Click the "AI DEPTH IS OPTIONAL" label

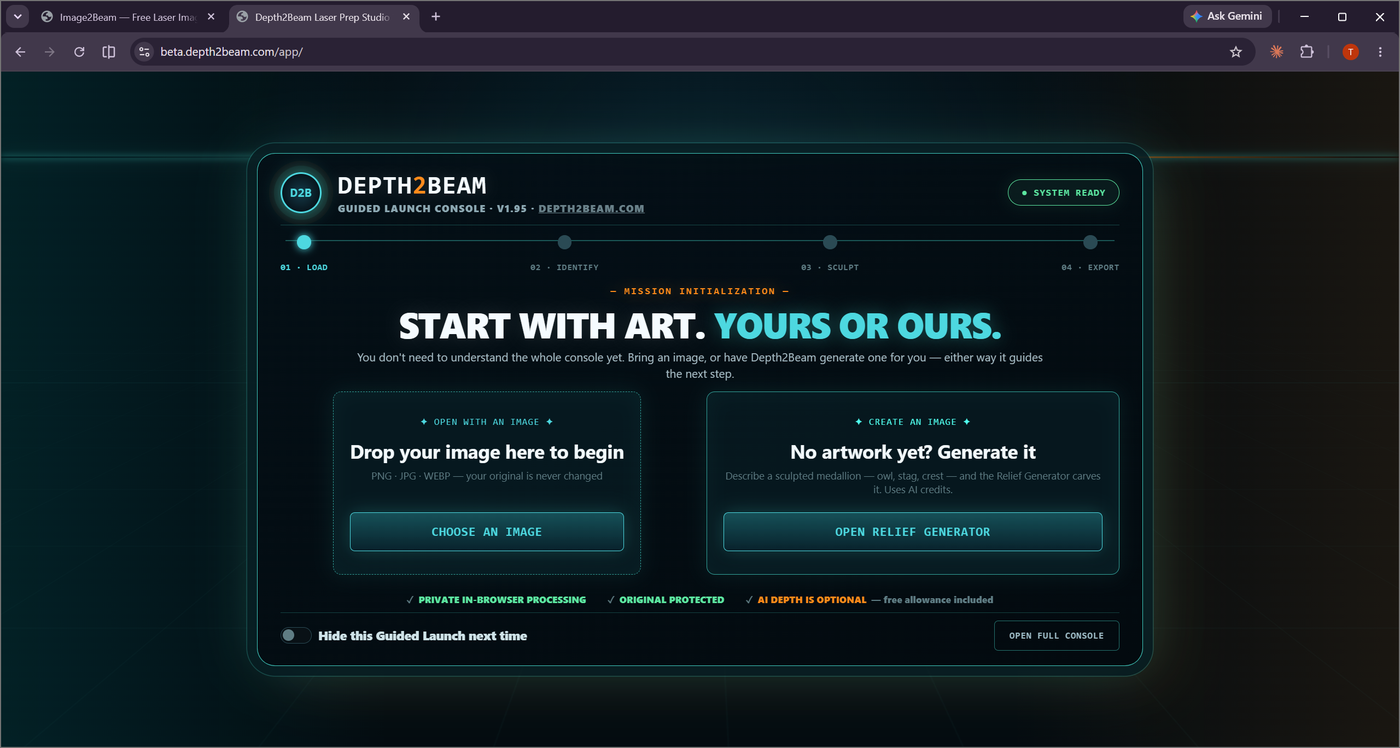tap(812, 600)
